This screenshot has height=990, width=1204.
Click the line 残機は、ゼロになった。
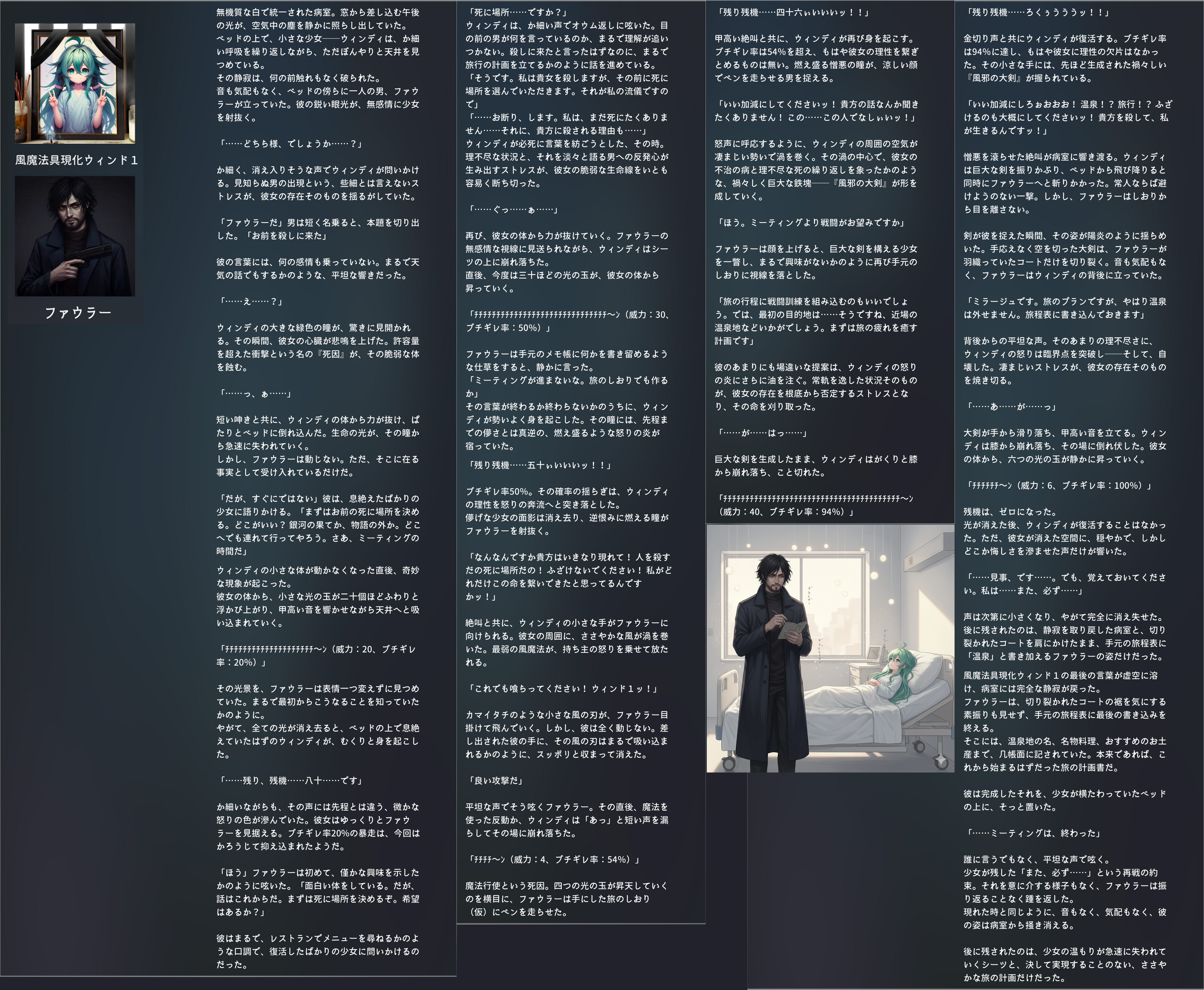[x=1010, y=512]
